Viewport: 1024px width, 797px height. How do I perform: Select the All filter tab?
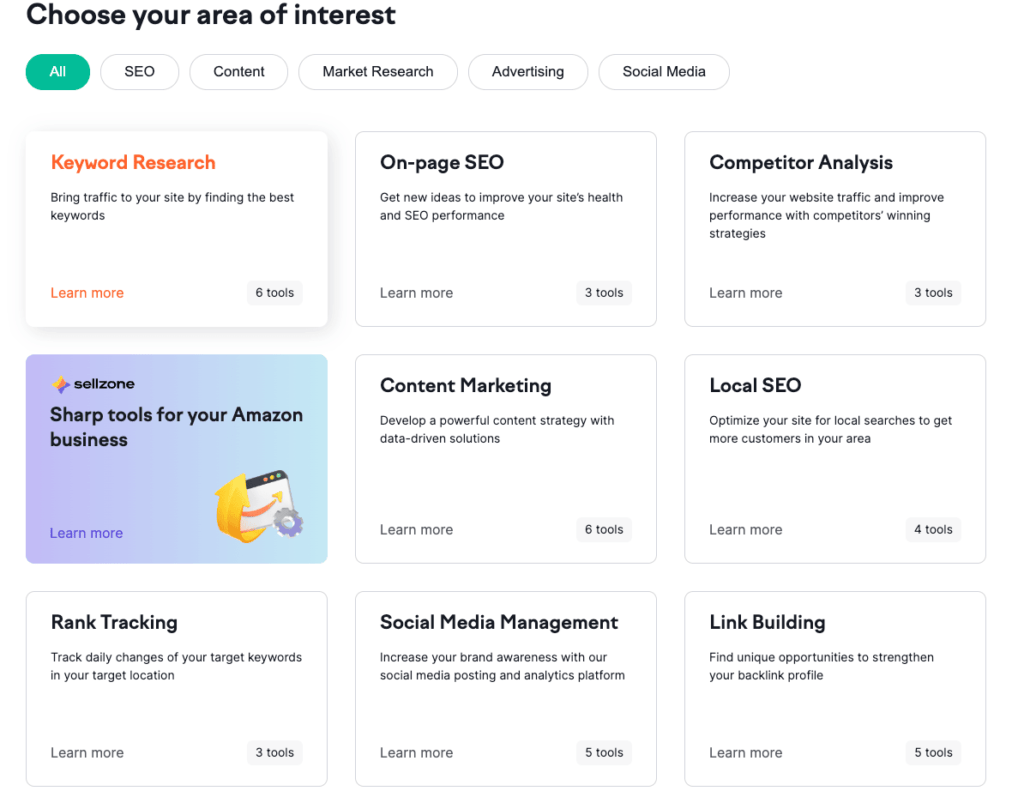[x=58, y=72]
